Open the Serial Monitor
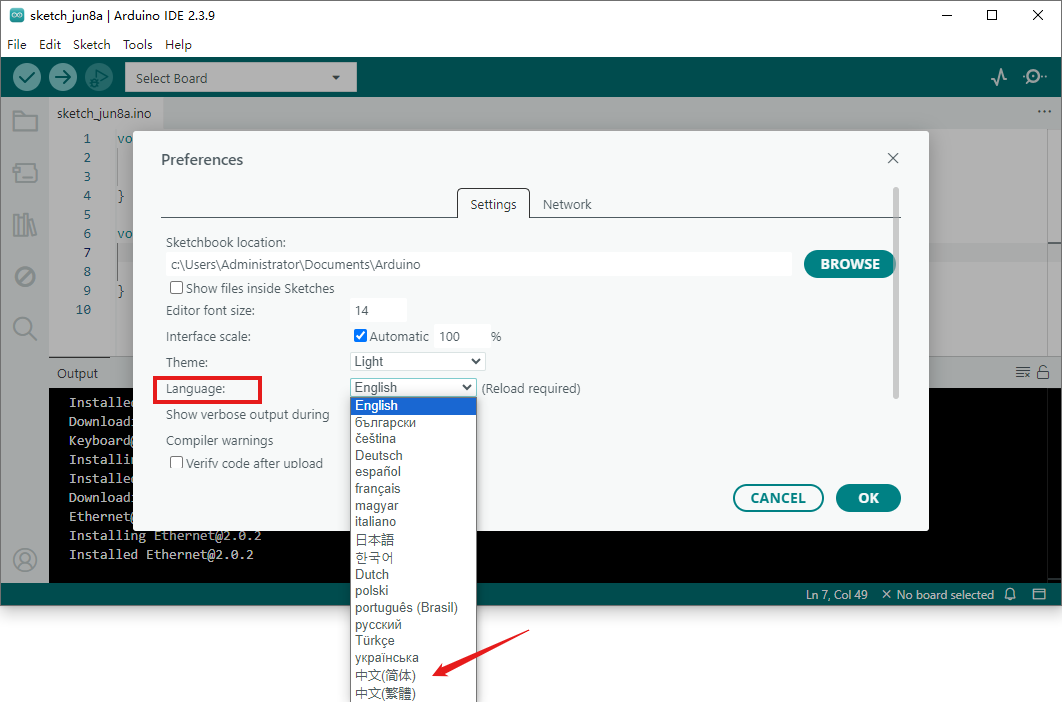 coord(1034,77)
